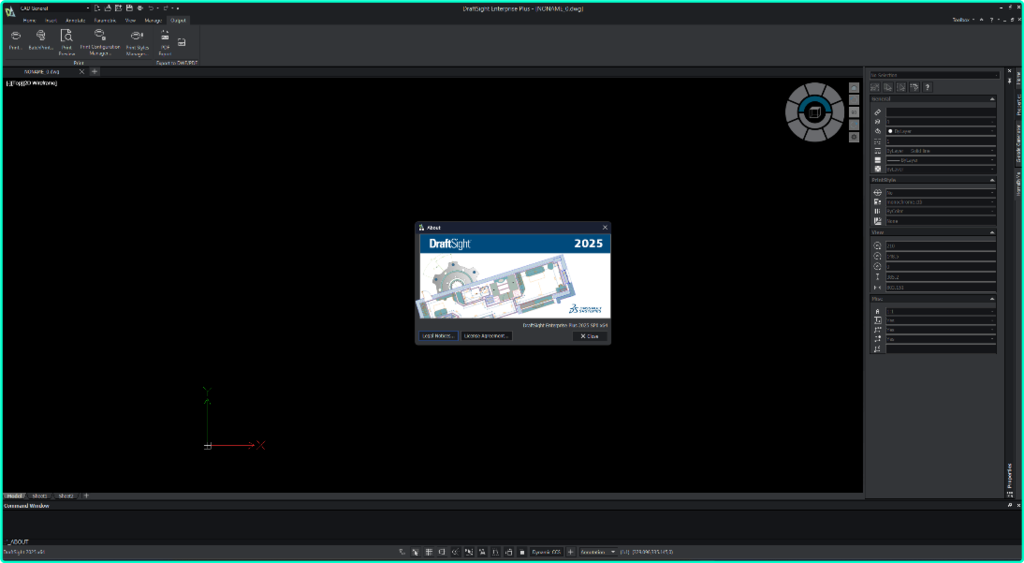
Task: Click License Agreement button in About dialog
Action: (487, 336)
